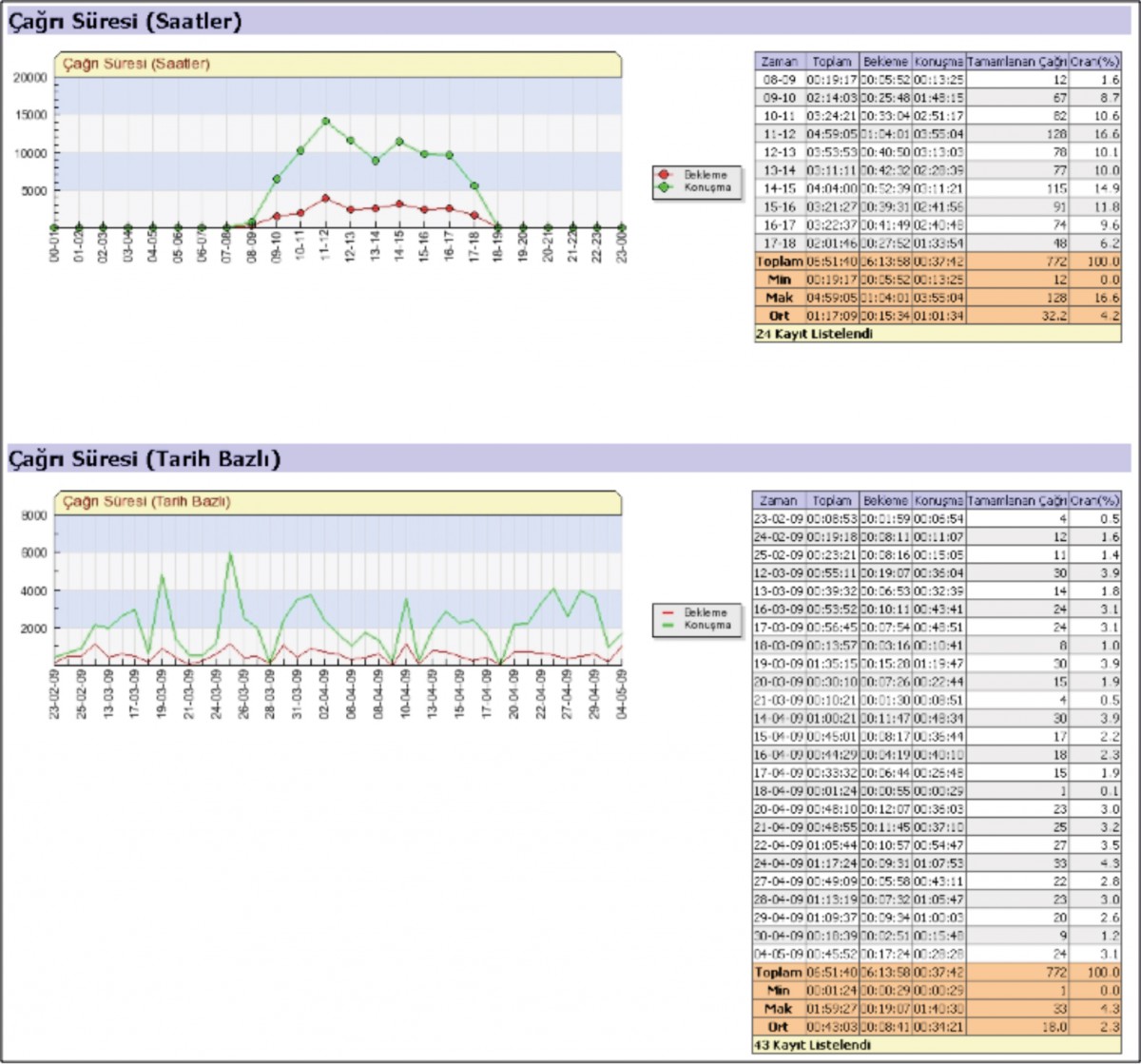Sort hourly table by Tamamlanan Çağrı header
This screenshot has width=1141, height=1064.
tap(1017, 62)
